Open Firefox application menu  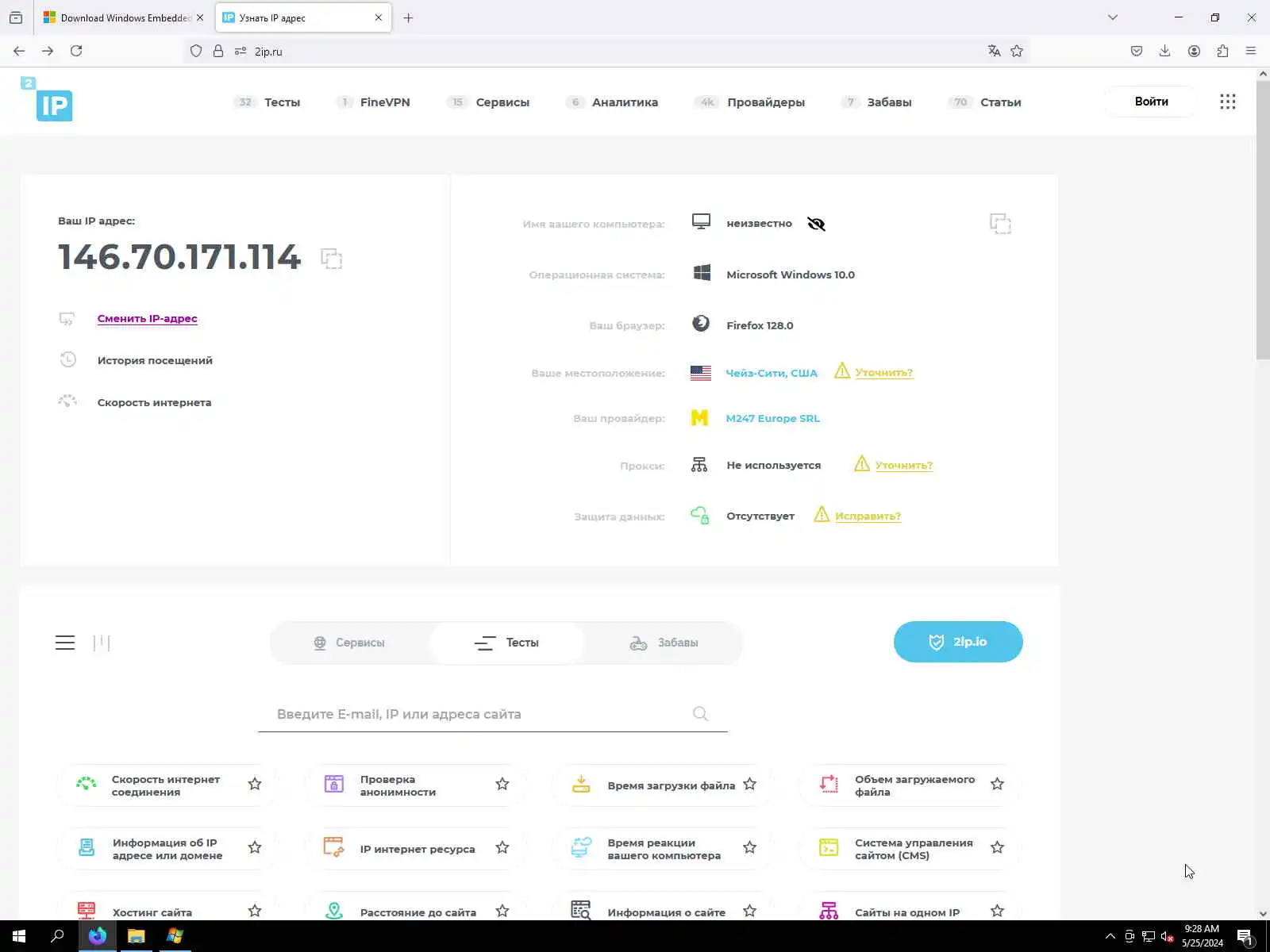point(1251,51)
